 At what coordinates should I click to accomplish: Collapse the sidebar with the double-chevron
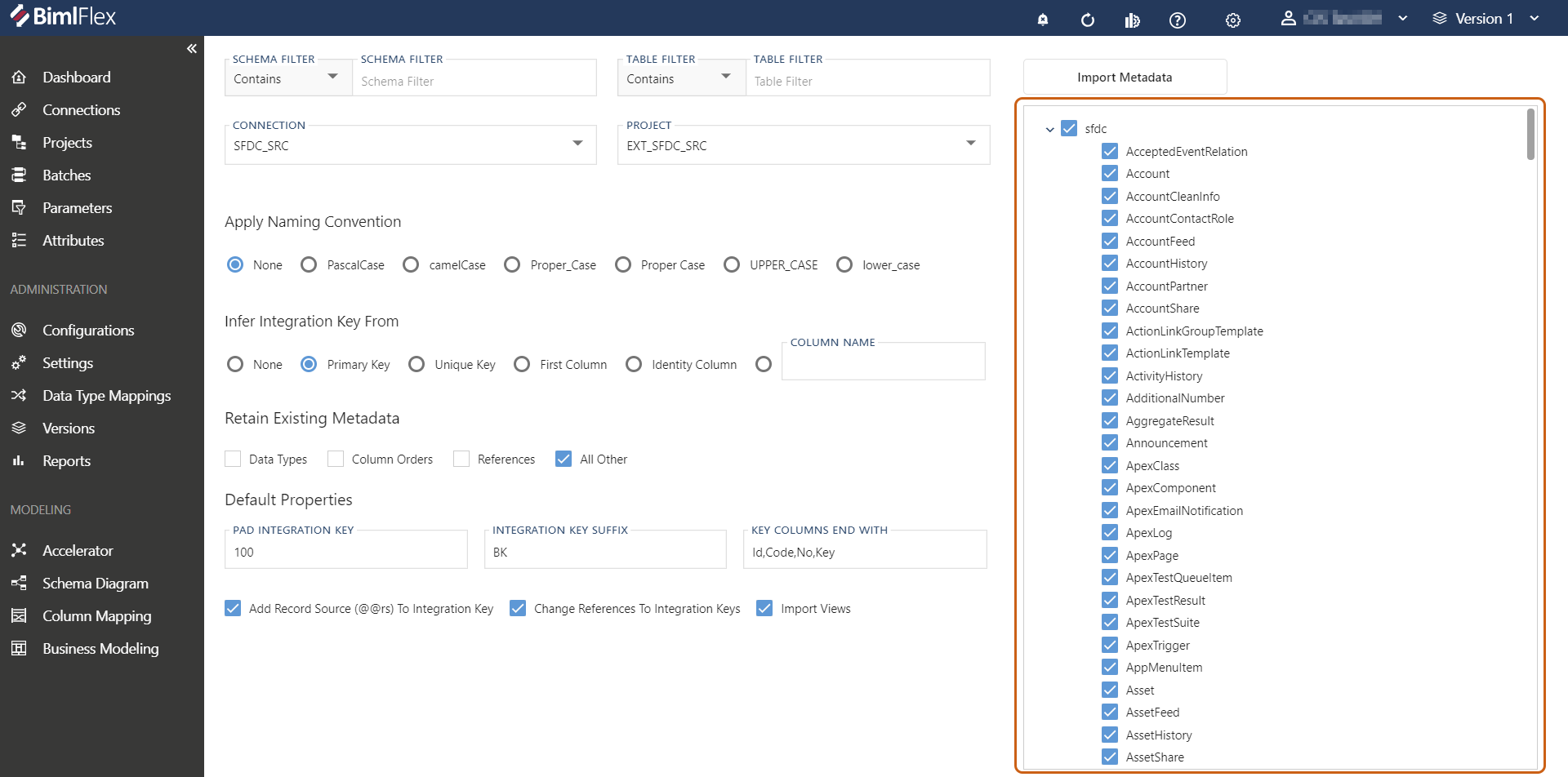192,48
